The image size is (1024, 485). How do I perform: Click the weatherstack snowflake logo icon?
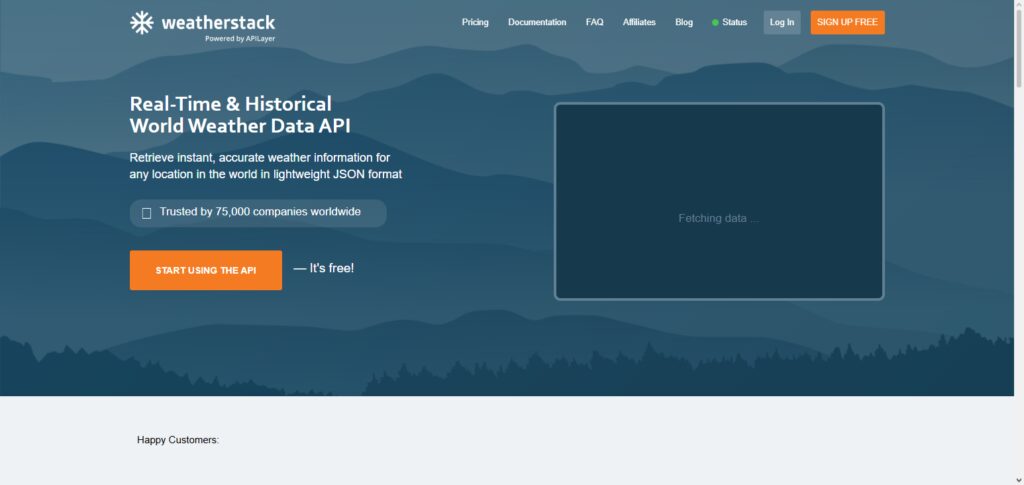pos(142,23)
